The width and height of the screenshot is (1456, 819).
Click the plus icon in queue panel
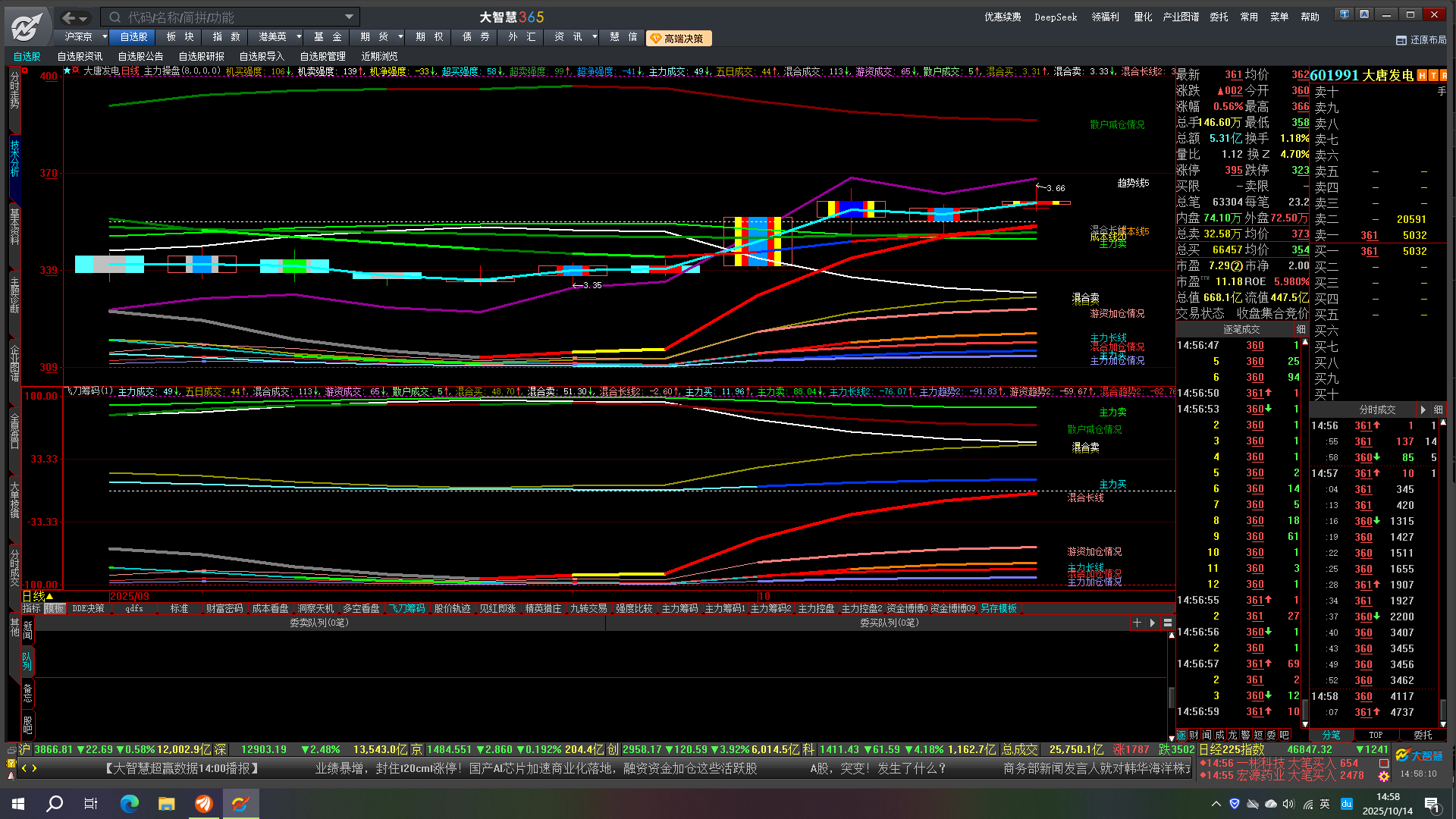pos(1136,623)
